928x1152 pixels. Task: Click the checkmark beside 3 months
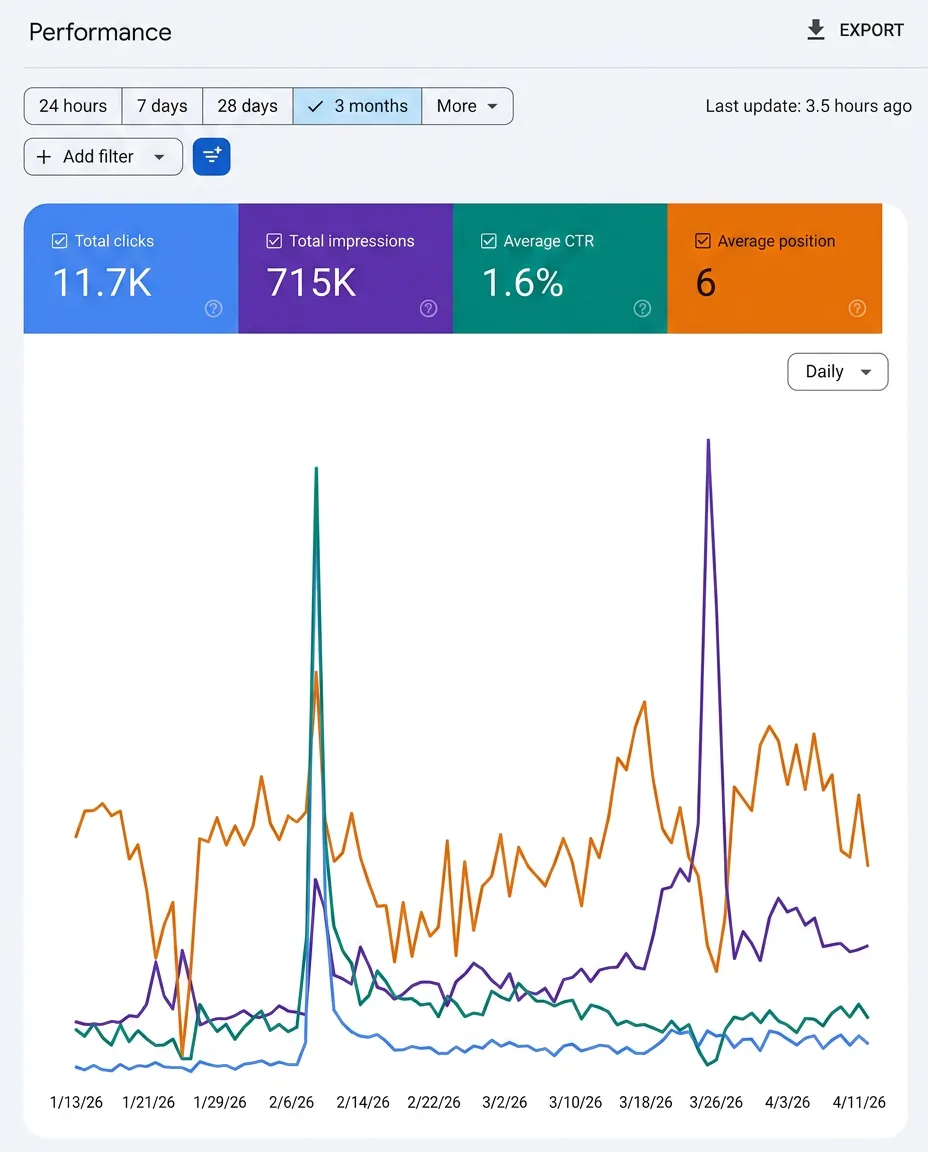coord(316,107)
